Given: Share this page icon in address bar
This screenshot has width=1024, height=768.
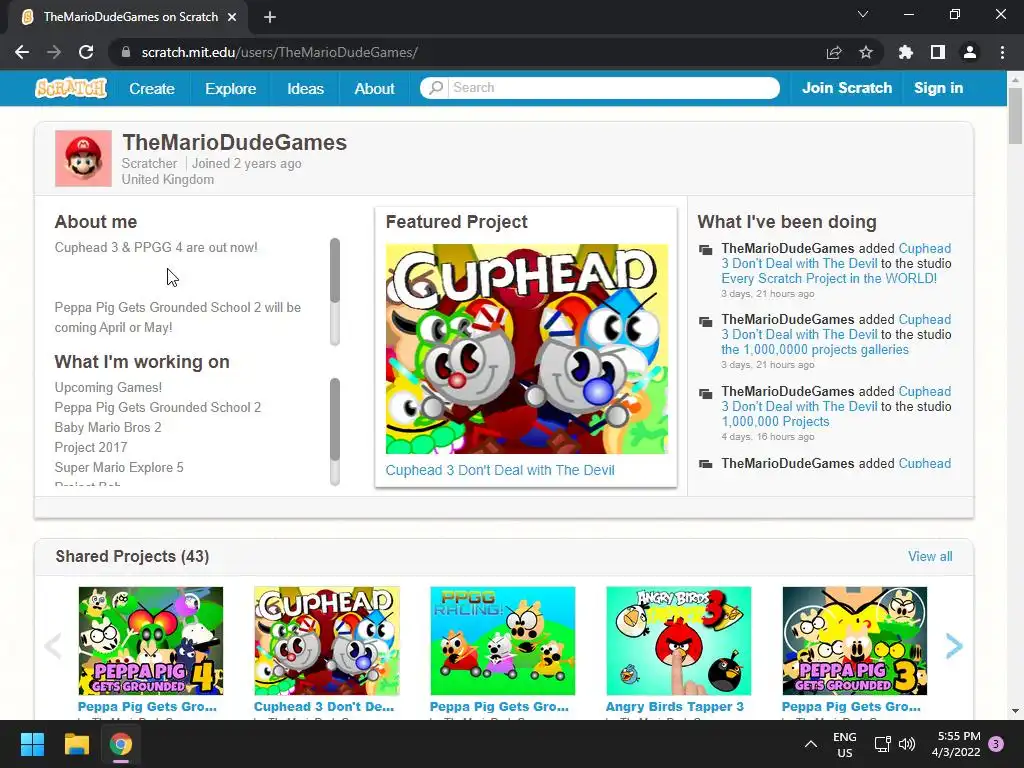Looking at the screenshot, I should click(x=834, y=52).
